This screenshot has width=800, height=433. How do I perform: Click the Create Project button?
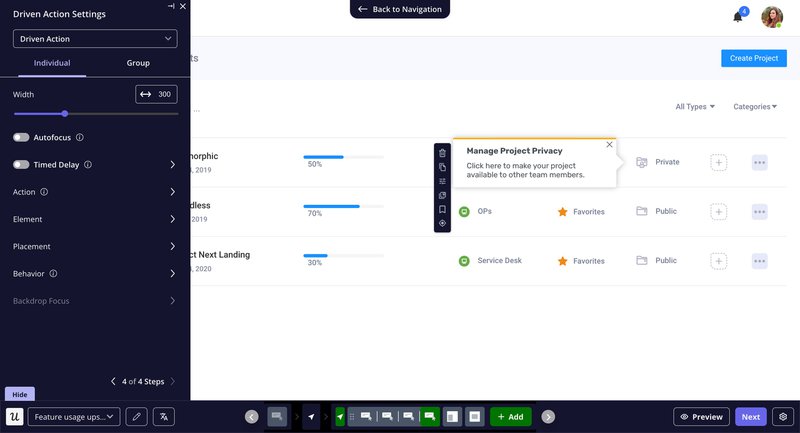(x=753, y=58)
